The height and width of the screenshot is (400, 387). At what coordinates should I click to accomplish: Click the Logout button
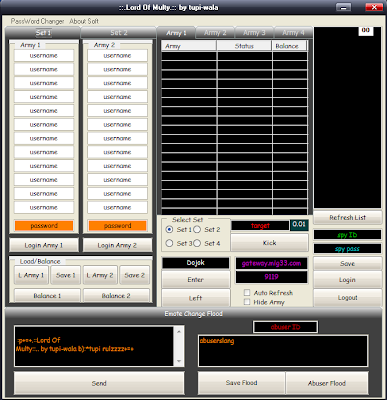pyautogui.click(x=347, y=298)
